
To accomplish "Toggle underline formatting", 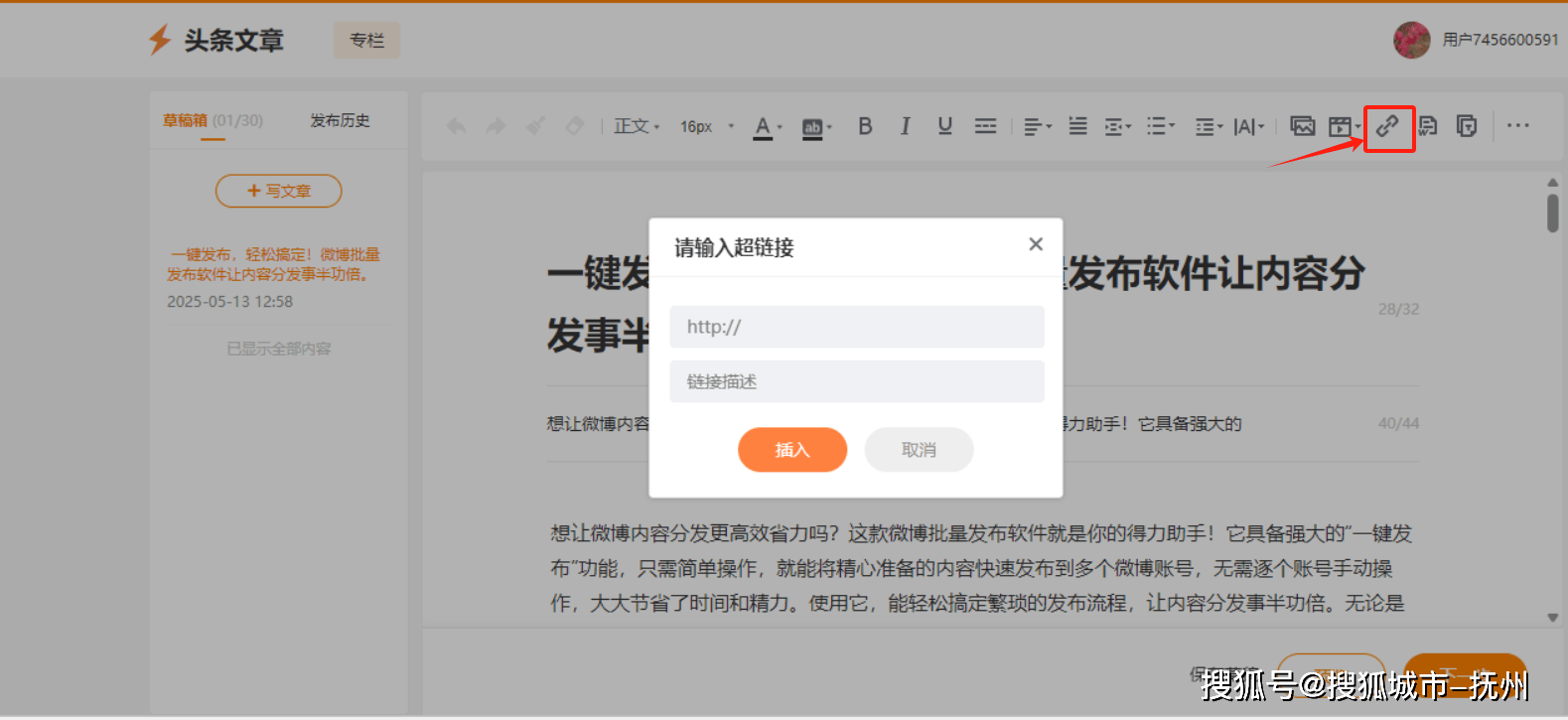I will [944, 126].
